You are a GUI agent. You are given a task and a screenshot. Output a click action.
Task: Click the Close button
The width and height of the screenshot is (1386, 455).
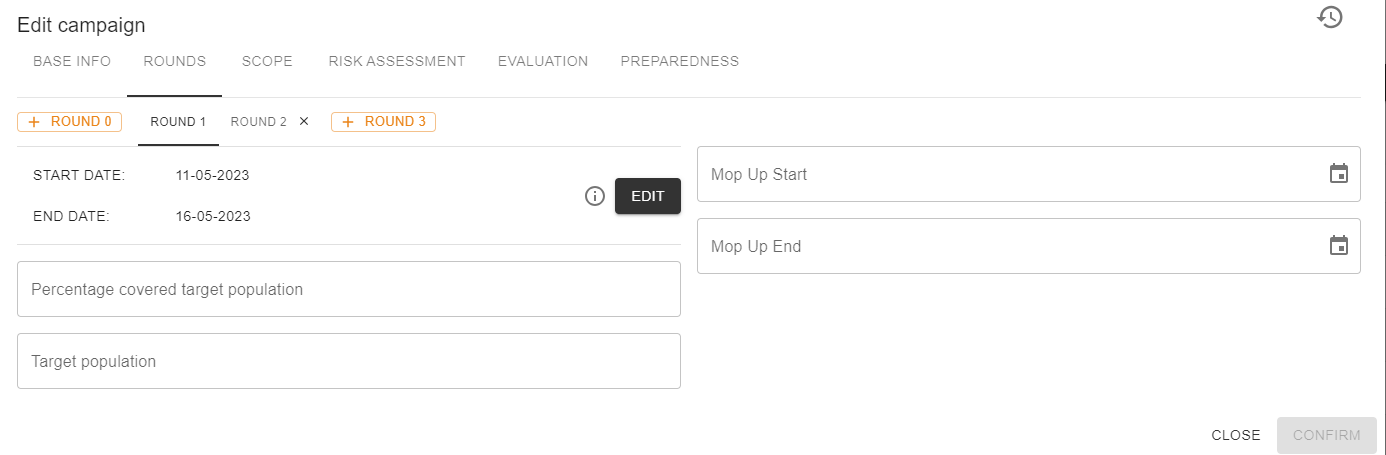1236,435
